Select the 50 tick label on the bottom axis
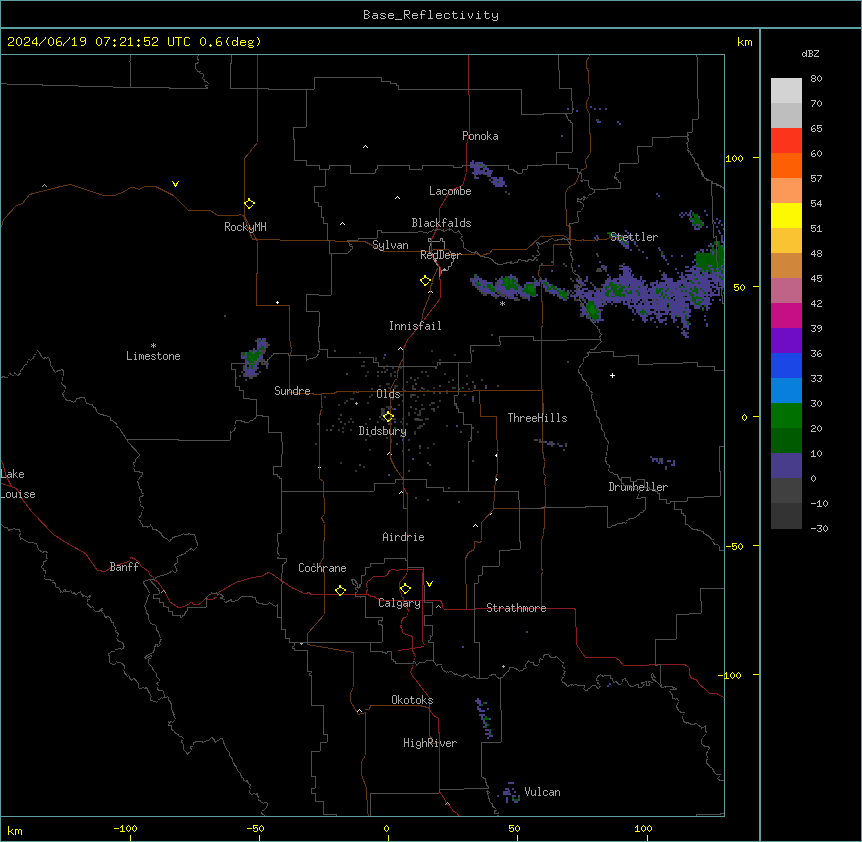The height and width of the screenshot is (842, 862). pyautogui.click(x=514, y=828)
